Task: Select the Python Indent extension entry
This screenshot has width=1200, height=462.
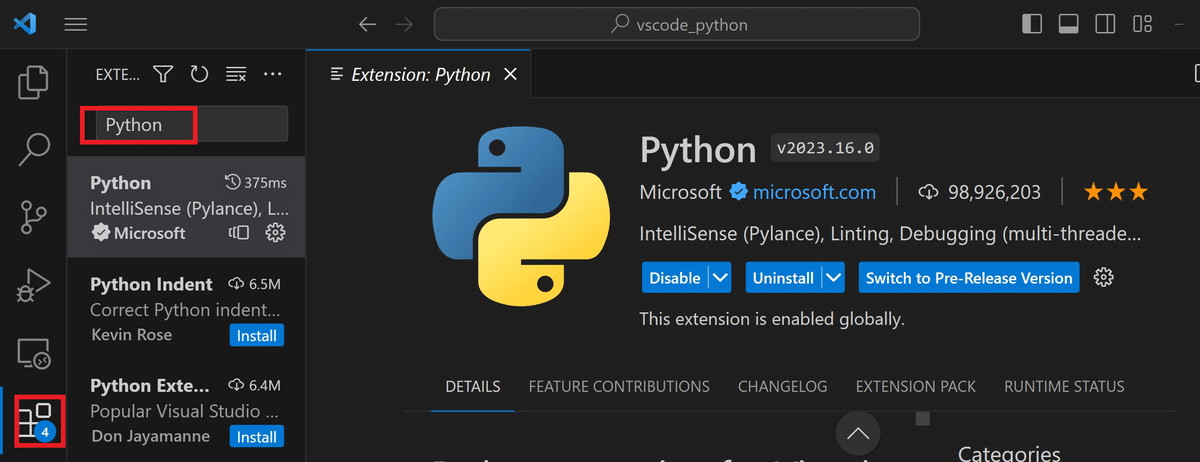Action: [186, 309]
